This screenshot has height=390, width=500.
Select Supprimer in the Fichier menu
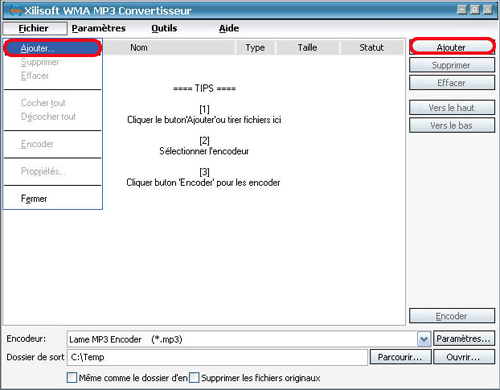pyautogui.click(x=52, y=62)
